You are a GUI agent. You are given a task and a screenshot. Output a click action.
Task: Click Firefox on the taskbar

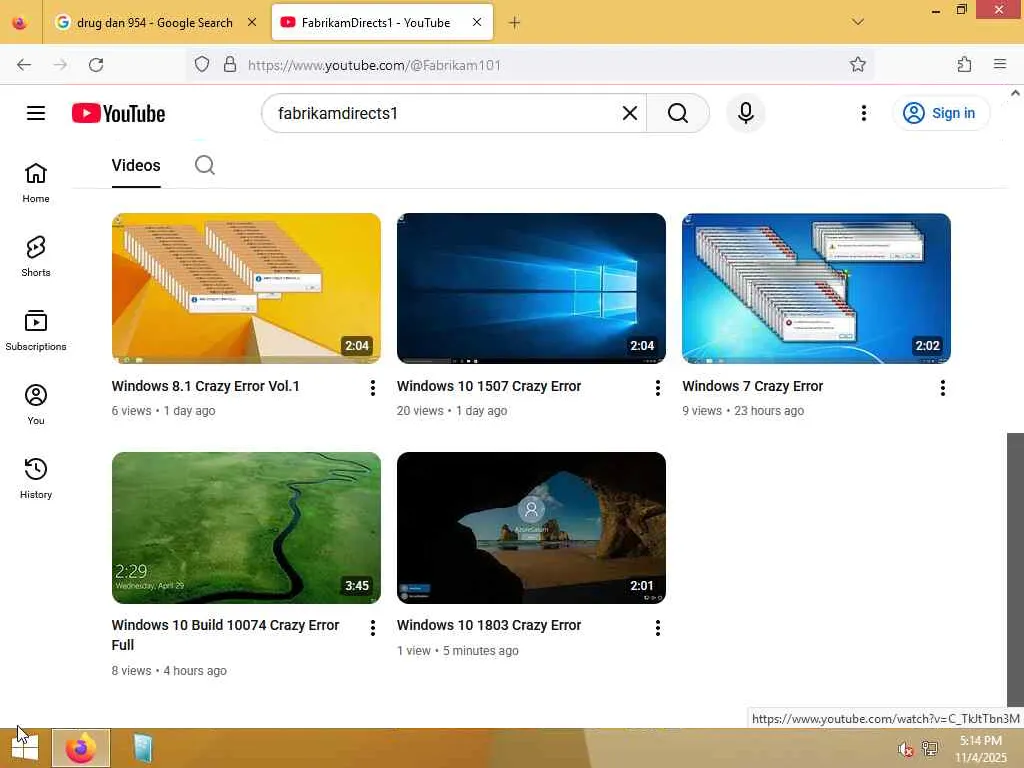coord(81,748)
